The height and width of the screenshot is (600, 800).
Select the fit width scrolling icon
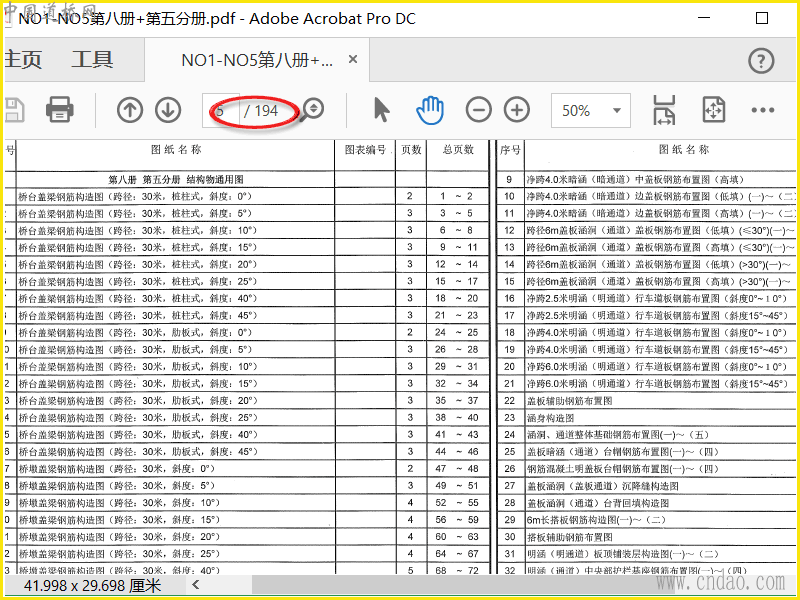[664, 110]
